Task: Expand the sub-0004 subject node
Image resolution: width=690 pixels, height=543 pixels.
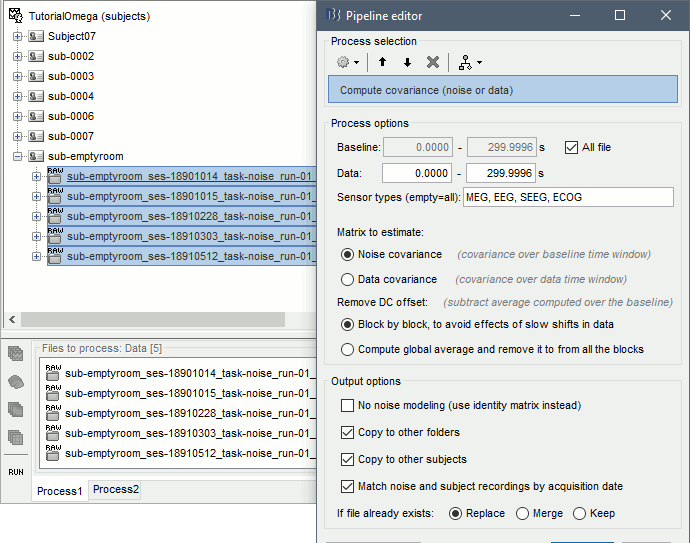Action: [x=17, y=97]
